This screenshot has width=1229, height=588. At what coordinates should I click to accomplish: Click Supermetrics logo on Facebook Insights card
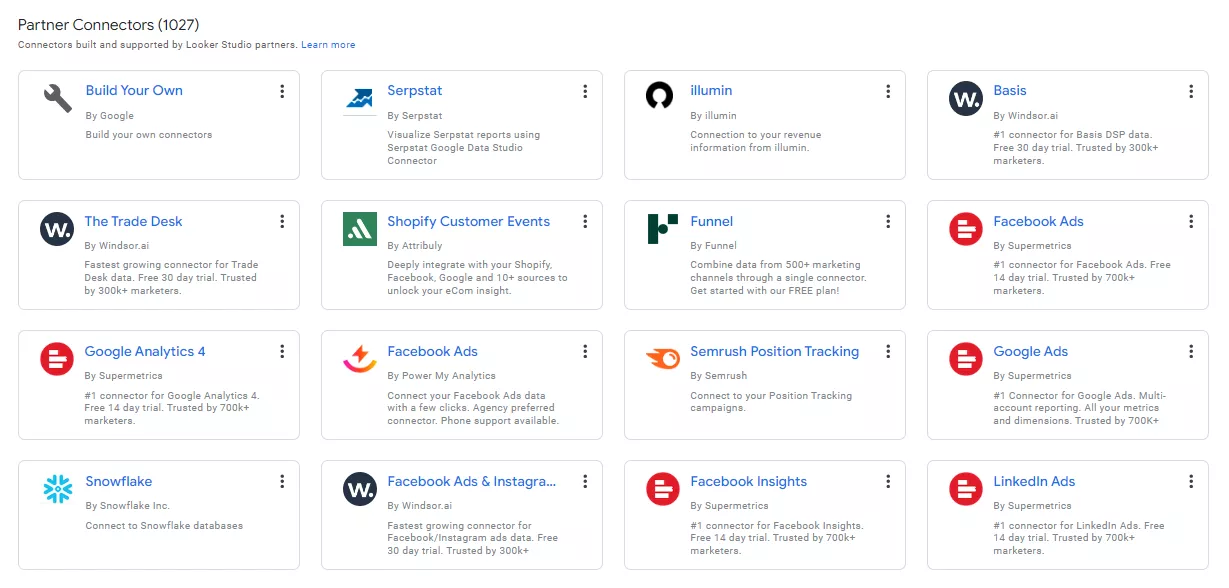[662, 489]
